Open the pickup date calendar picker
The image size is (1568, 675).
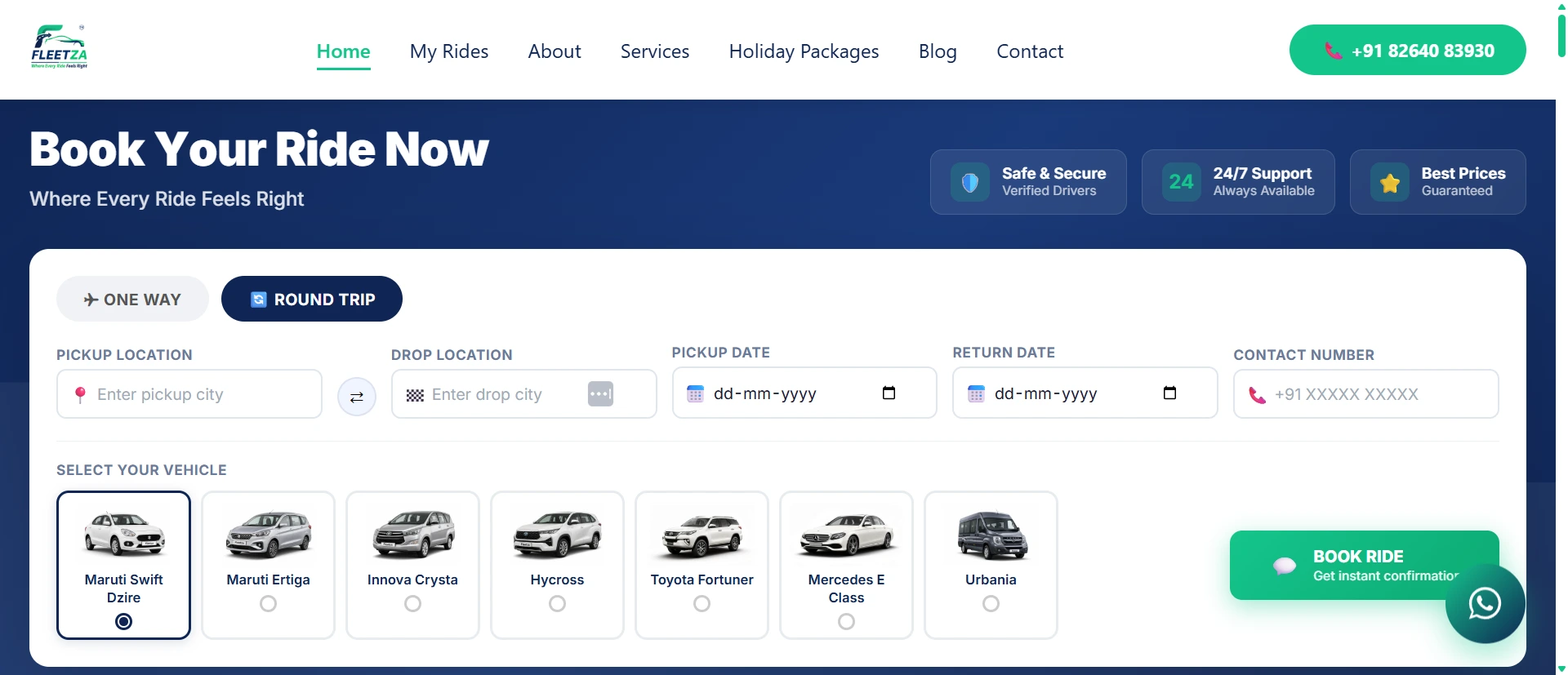pyautogui.click(x=889, y=393)
